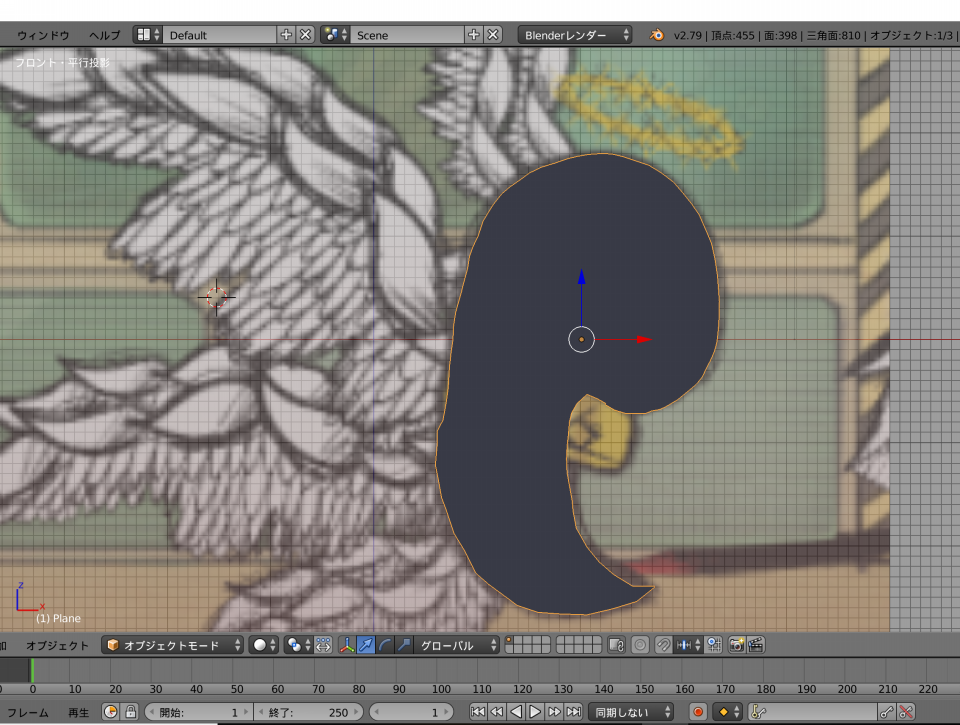Click the blue Z axis manipulator arrow
The height and width of the screenshot is (725, 960).
click(x=581, y=276)
